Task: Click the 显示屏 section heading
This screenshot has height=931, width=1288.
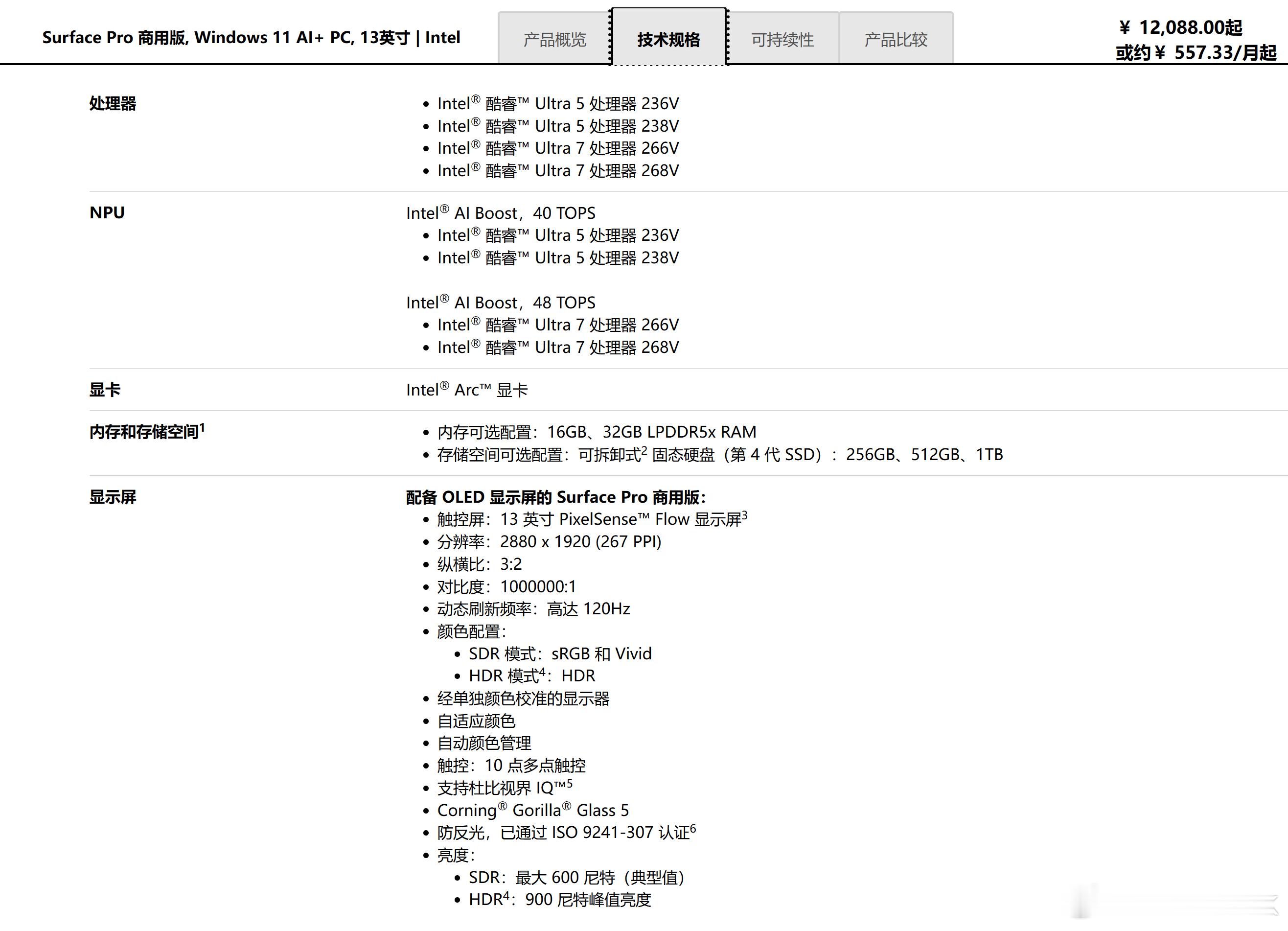Action: 113,497
